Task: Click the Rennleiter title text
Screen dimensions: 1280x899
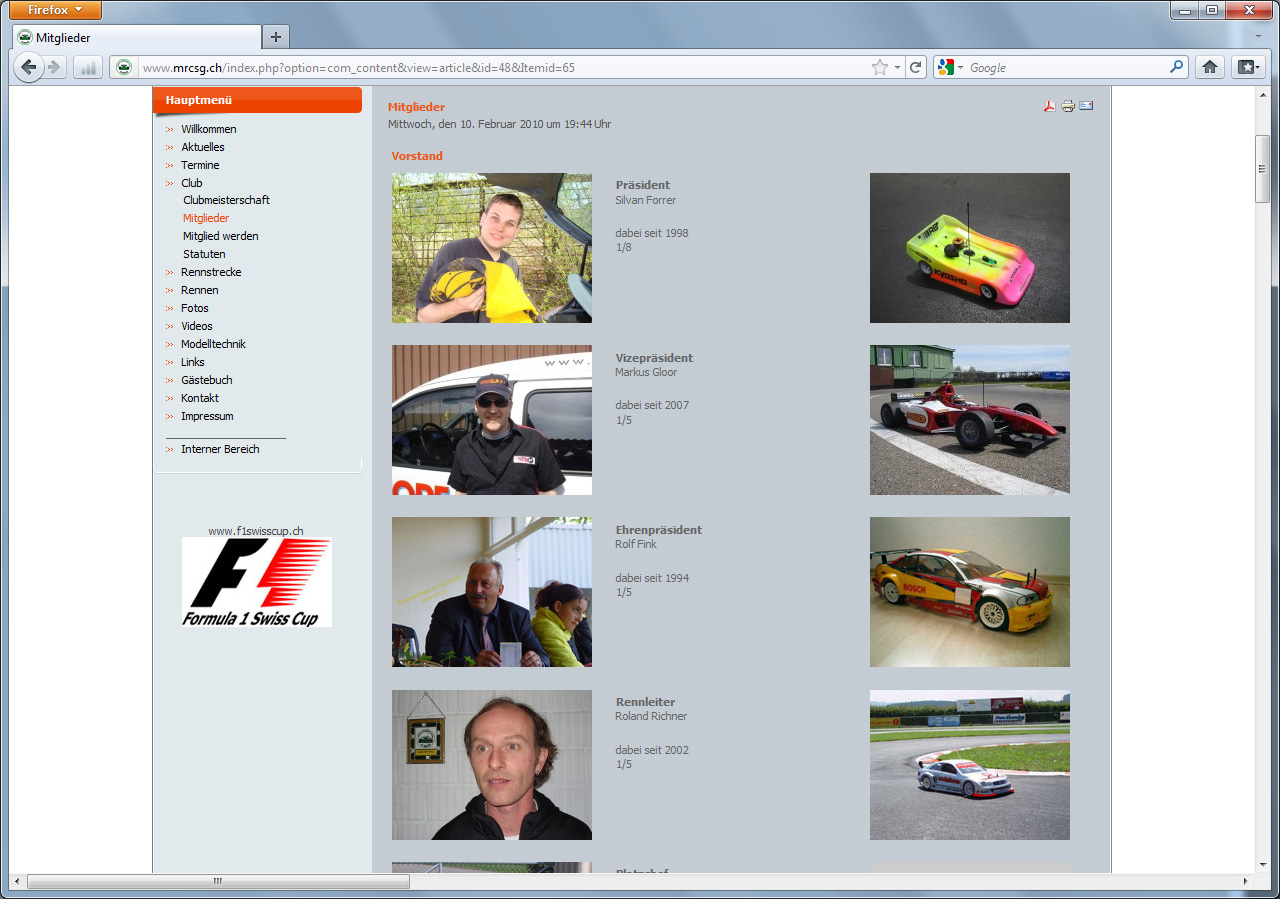Action: (x=646, y=702)
